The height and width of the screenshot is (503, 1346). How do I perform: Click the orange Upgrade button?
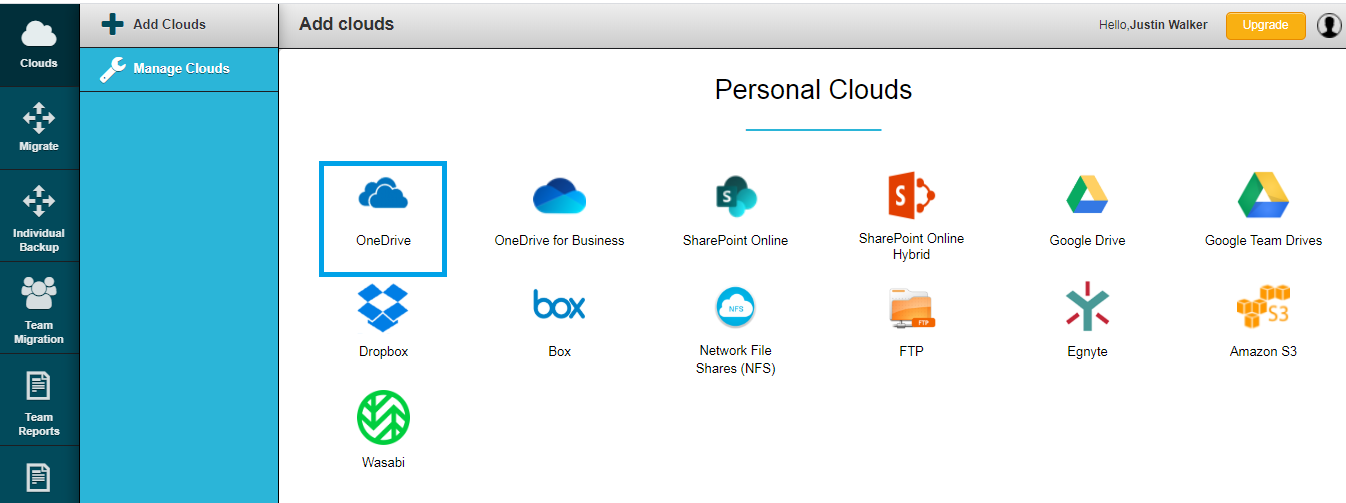tap(1265, 25)
